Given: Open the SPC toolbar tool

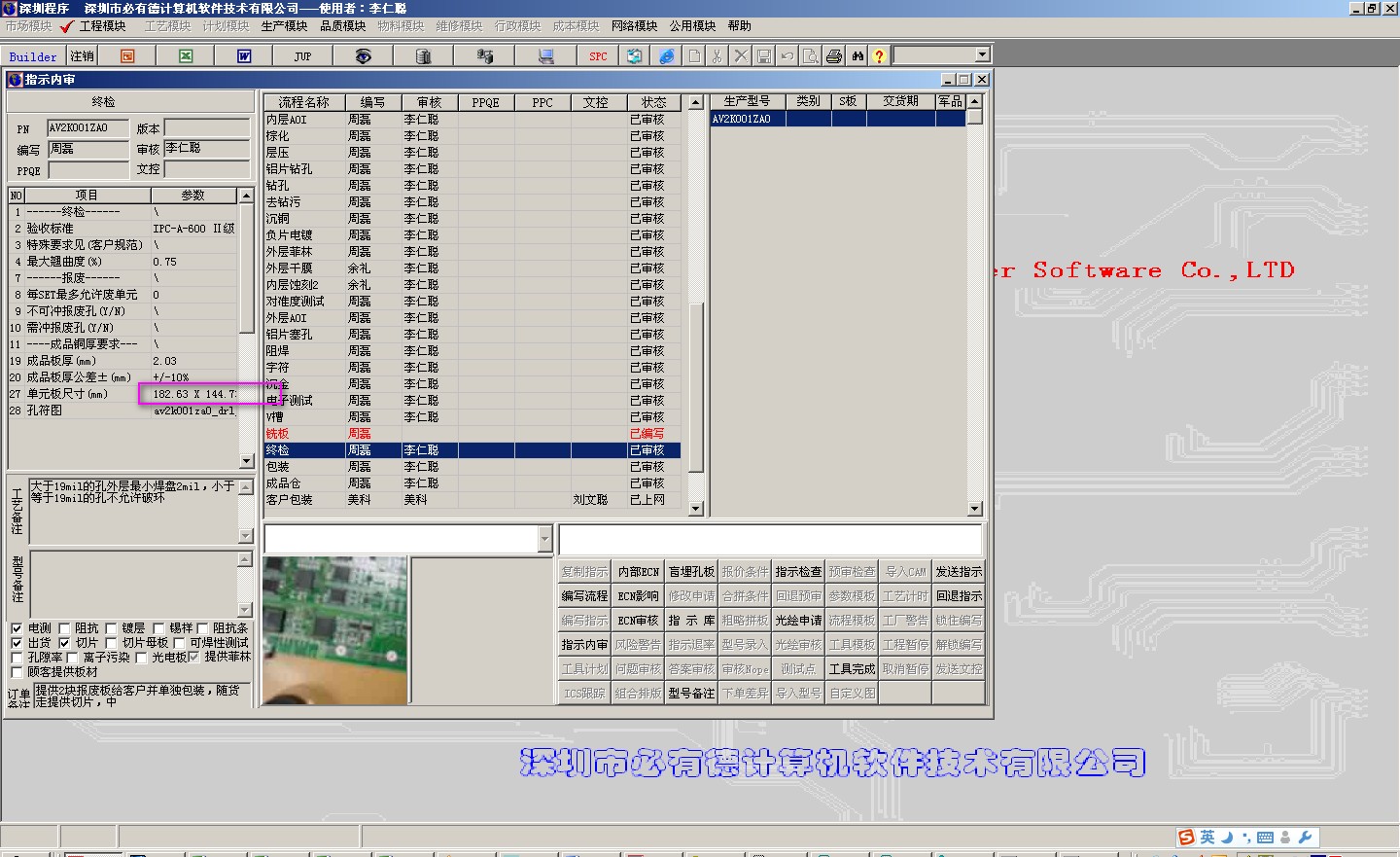Looking at the screenshot, I should [x=598, y=56].
